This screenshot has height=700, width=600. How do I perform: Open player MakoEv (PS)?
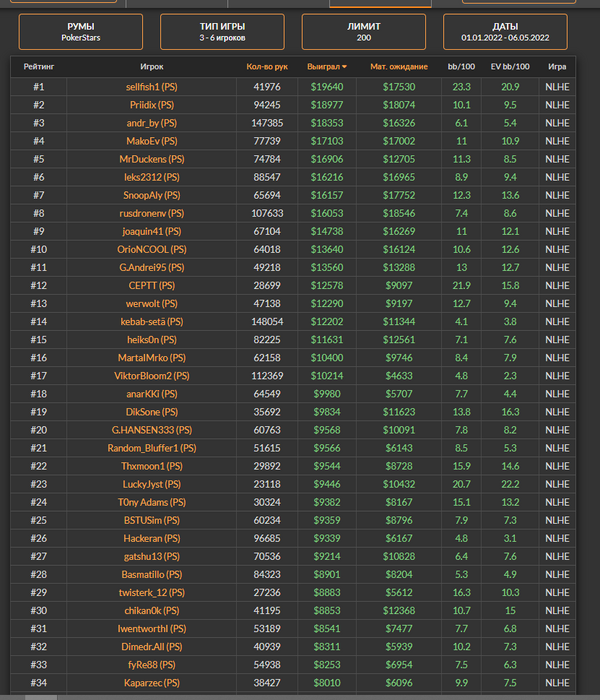coord(152,141)
